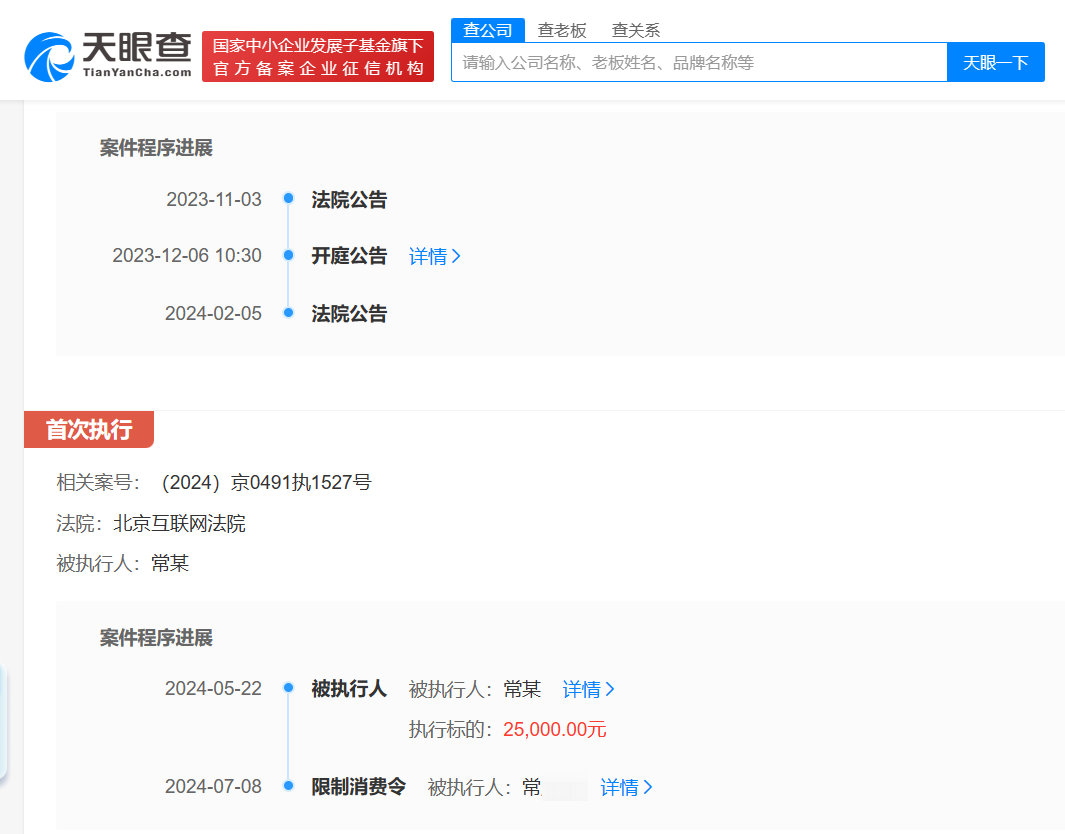Image resolution: width=1065 pixels, height=834 pixels.
Task: Expand 被执行人 details via its chevron
Action: click(588, 689)
